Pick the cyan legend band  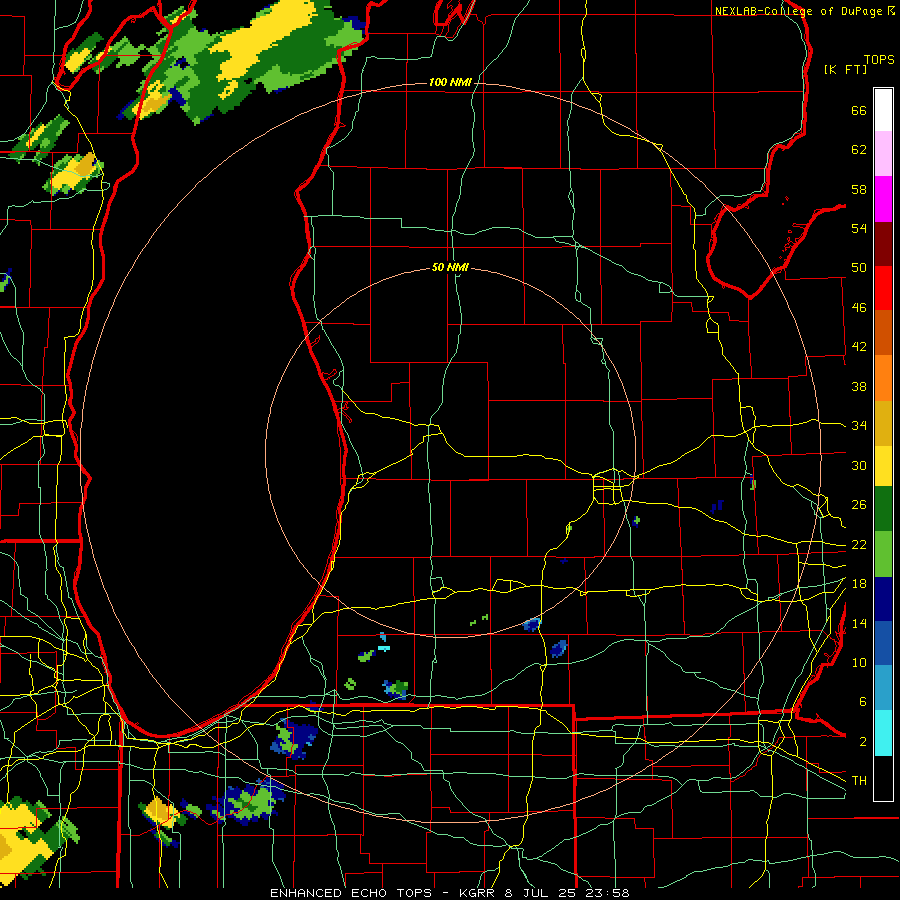tap(883, 733)
